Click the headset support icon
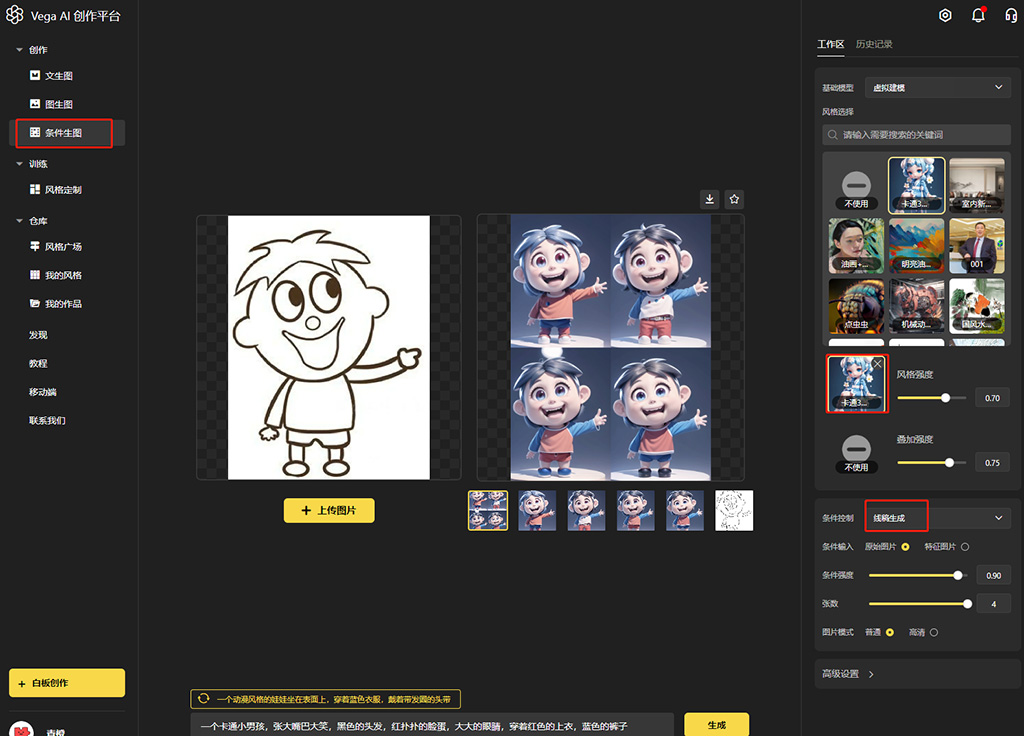This screenshot has height=736, width=1024. 1011,15
